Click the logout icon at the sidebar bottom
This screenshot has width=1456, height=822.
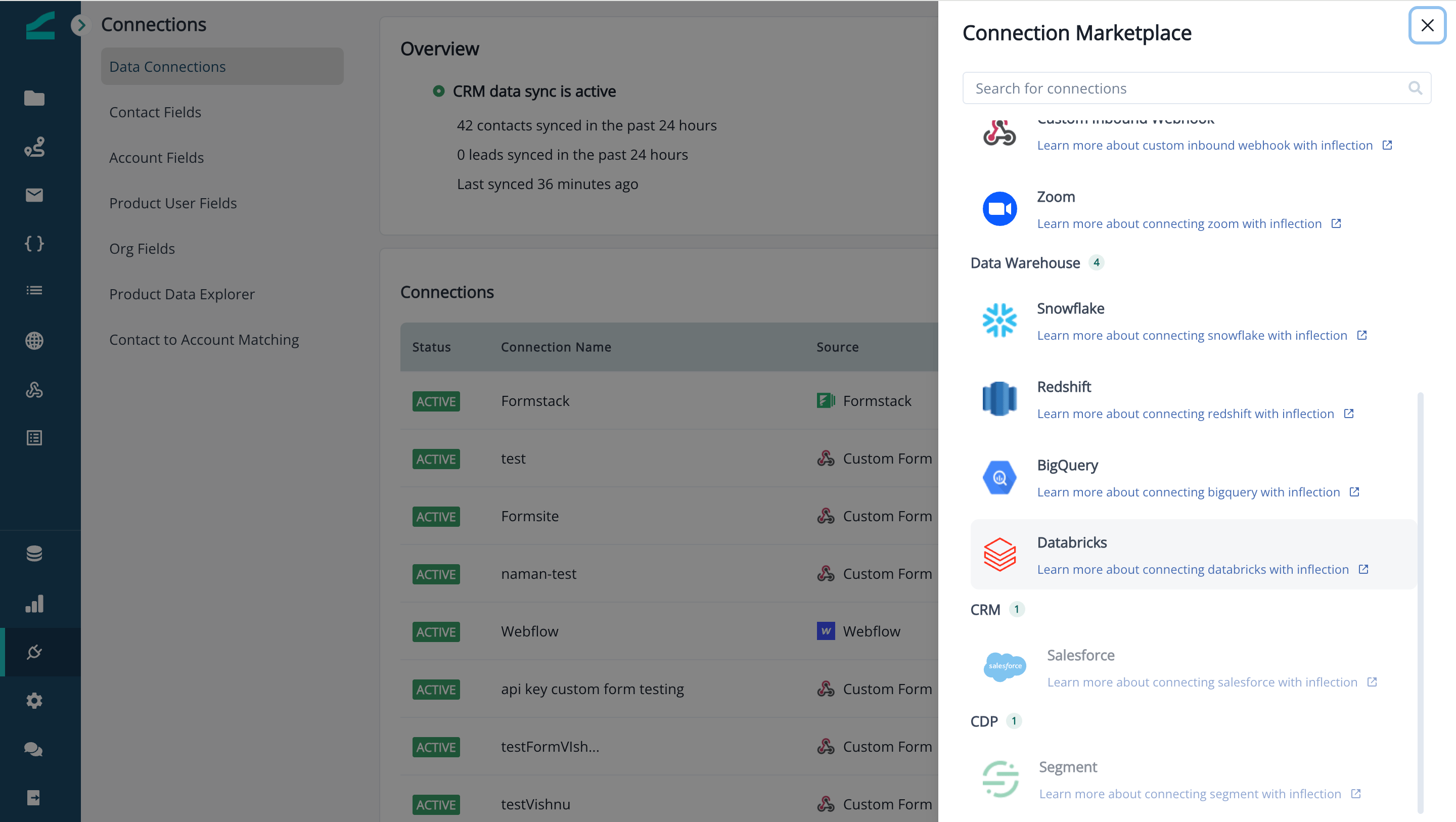(x=33, y=798)
